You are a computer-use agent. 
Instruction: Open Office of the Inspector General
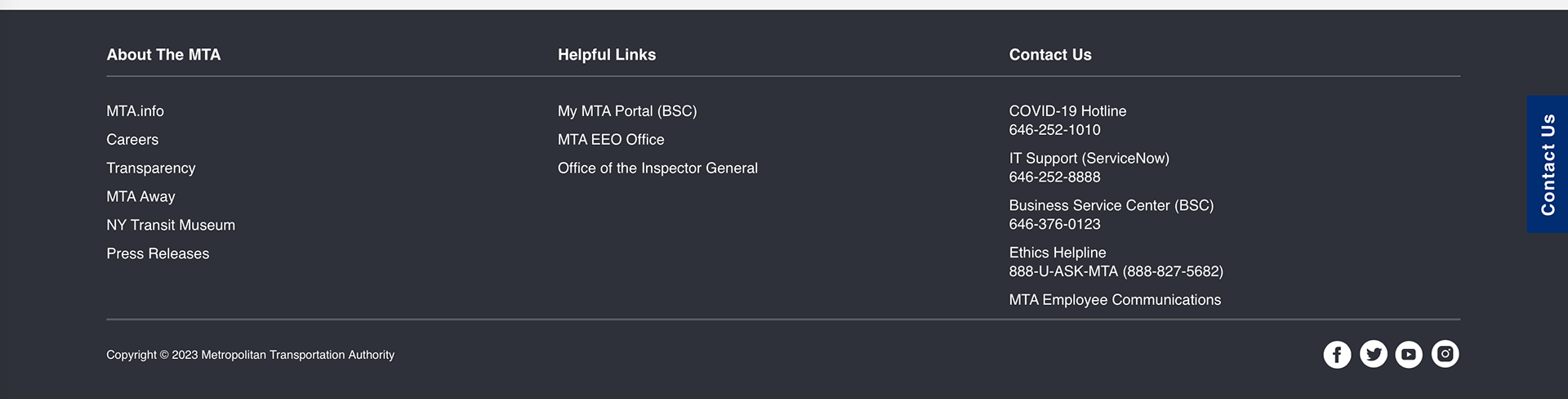coord(657,168)
